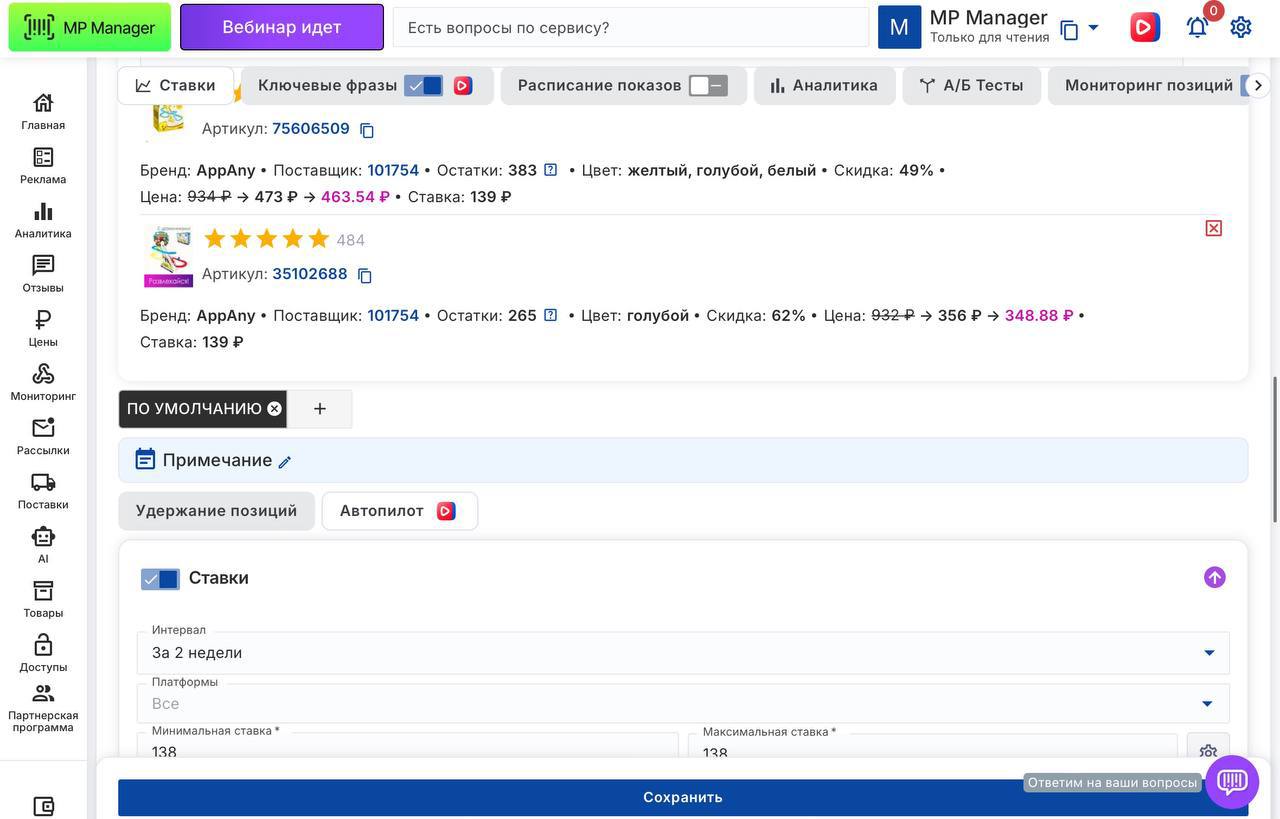The height and width of the screenshot is (819, 1280).
Task: Switch to the Аналитика tab
Action: (x=824, y=86)
